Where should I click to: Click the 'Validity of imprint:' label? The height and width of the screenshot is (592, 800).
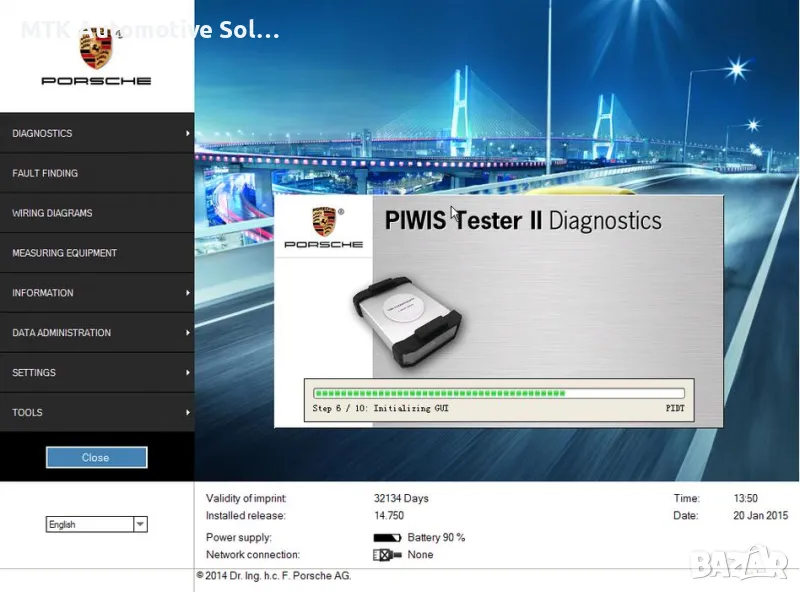(x=246, y=498)
